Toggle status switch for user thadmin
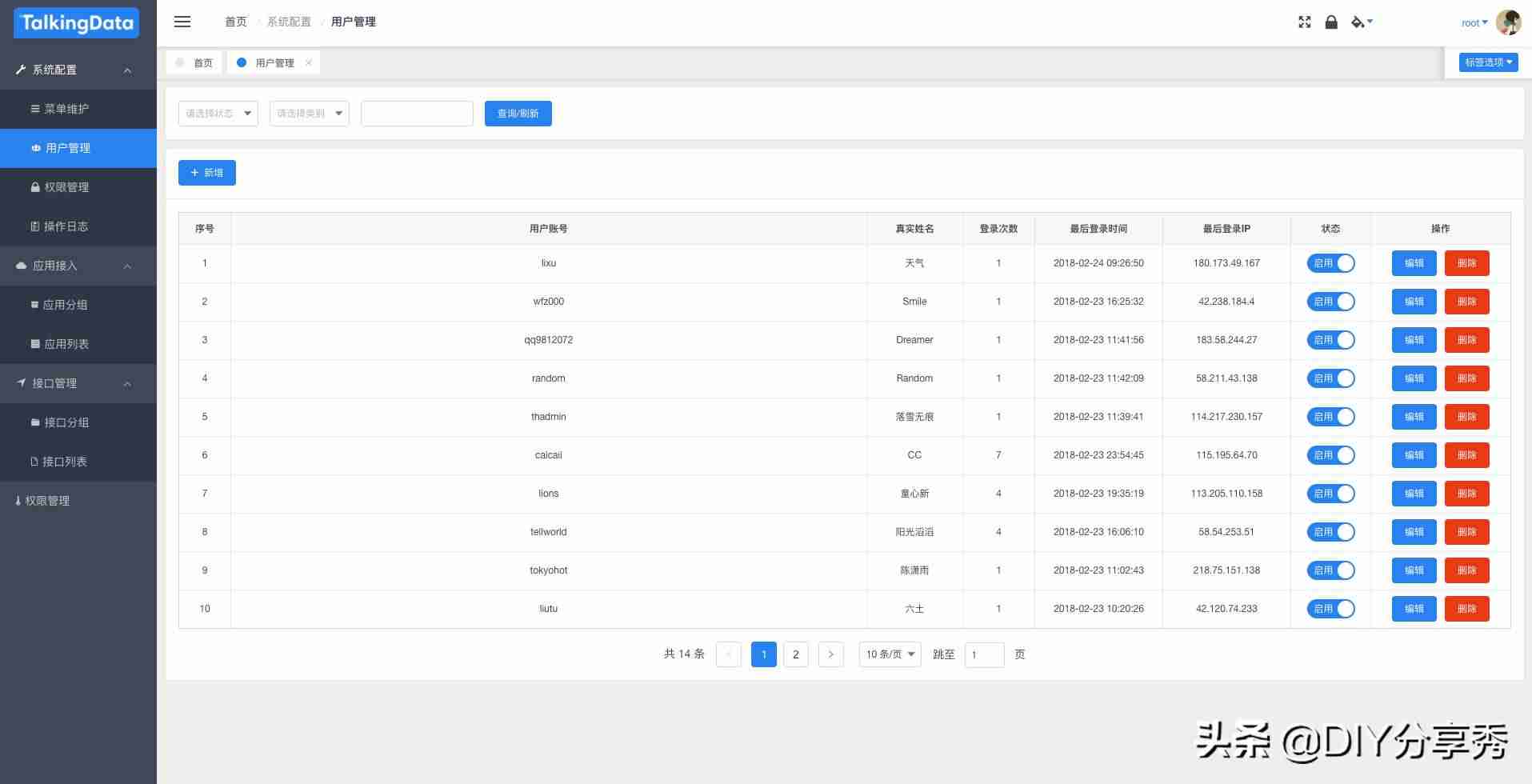This screenshot has height=784, width=1532. coord(1331,417)
